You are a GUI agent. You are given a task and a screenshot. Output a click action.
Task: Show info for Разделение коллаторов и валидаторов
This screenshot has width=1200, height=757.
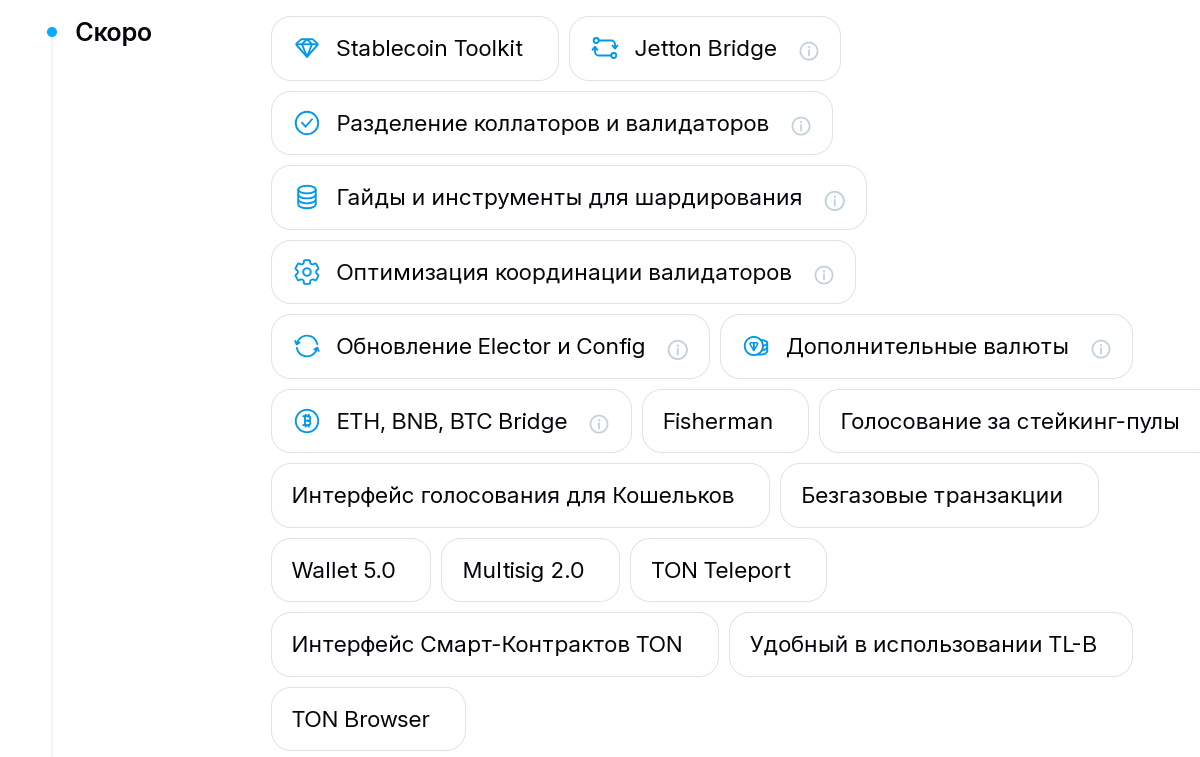pos(801,126)
